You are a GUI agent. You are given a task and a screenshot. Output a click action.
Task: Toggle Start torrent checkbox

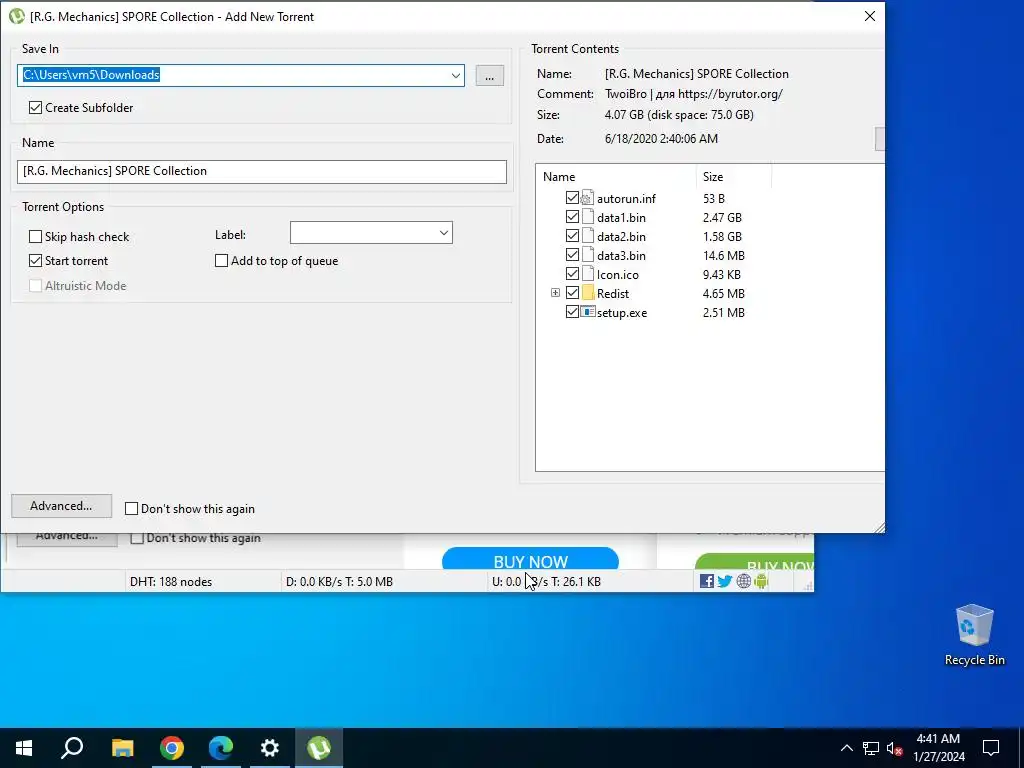point(35,261)
